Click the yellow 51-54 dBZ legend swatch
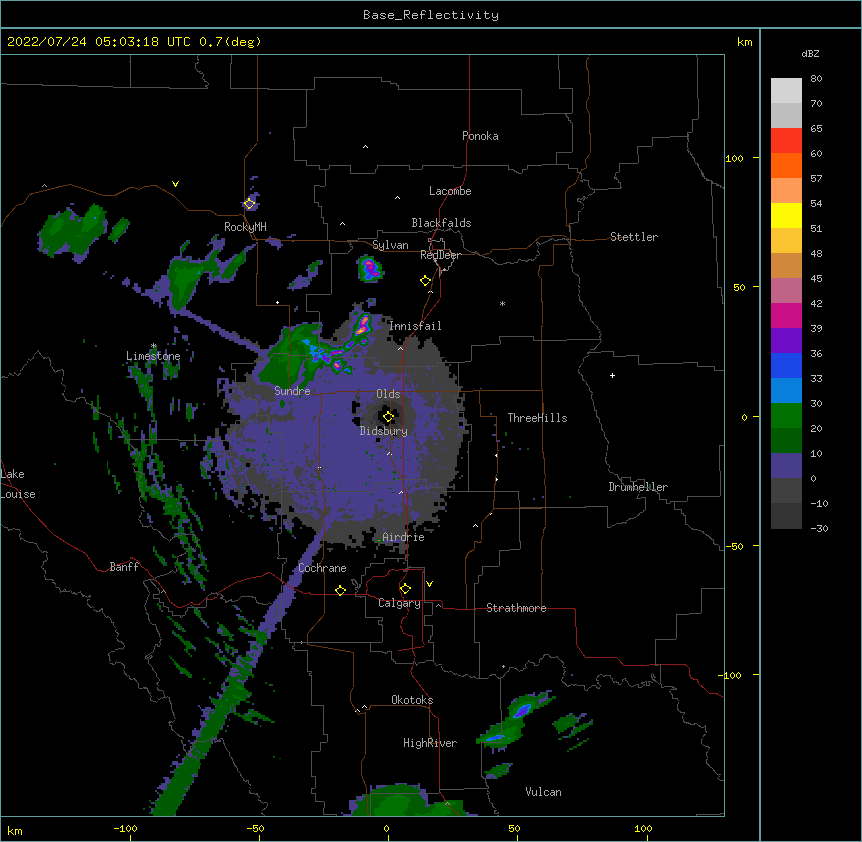862x842 pixels. click(x=786, y=215)
